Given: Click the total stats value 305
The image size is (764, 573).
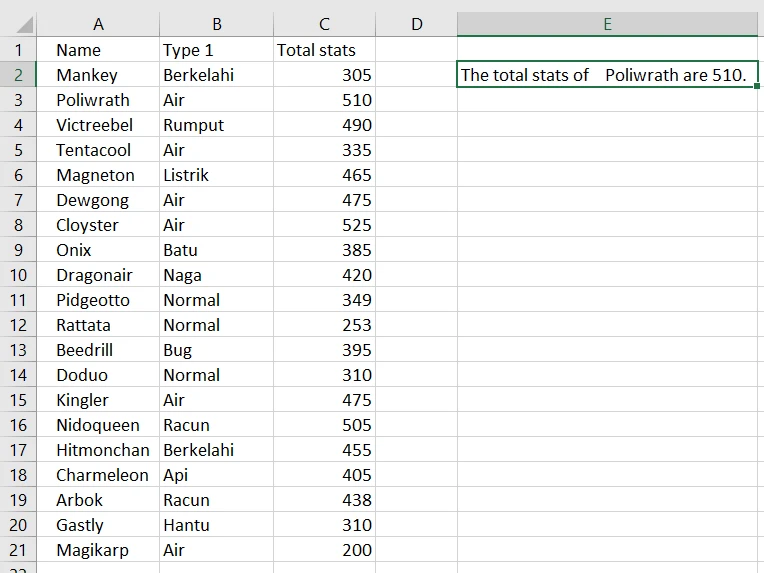Looking at the screenshot, I should (325, 75).
